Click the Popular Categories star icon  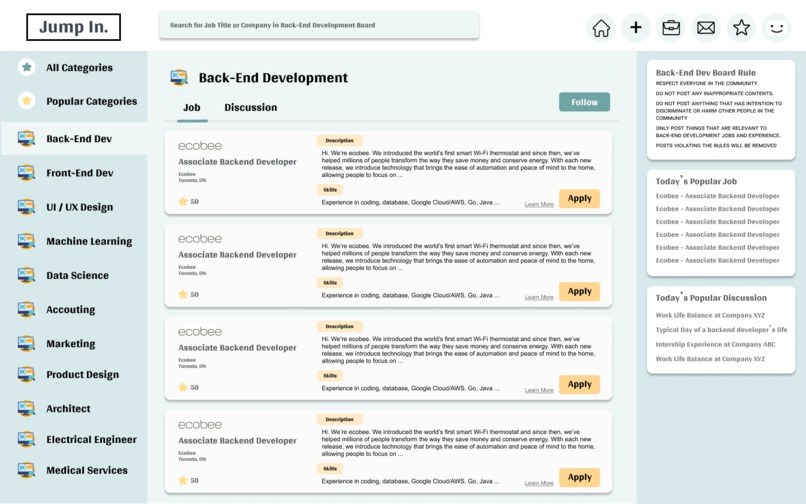(x=27, y=101)
